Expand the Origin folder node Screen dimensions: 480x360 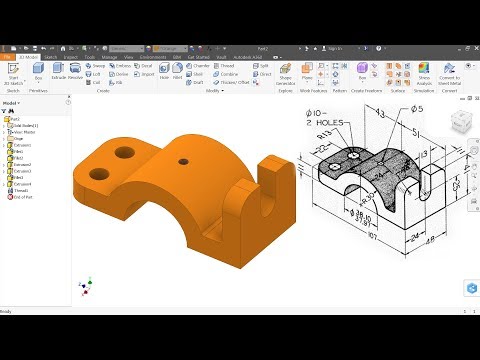click(x=4, y=139)
